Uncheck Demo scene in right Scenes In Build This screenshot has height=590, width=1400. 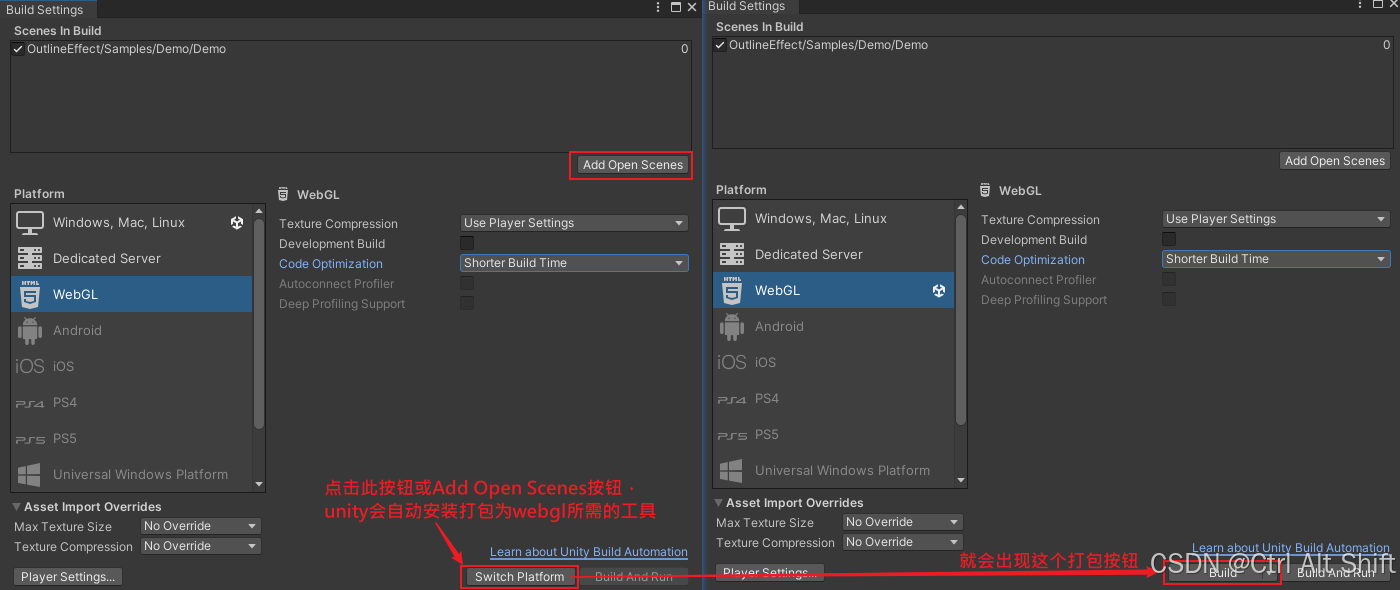(x=721, y=45)
